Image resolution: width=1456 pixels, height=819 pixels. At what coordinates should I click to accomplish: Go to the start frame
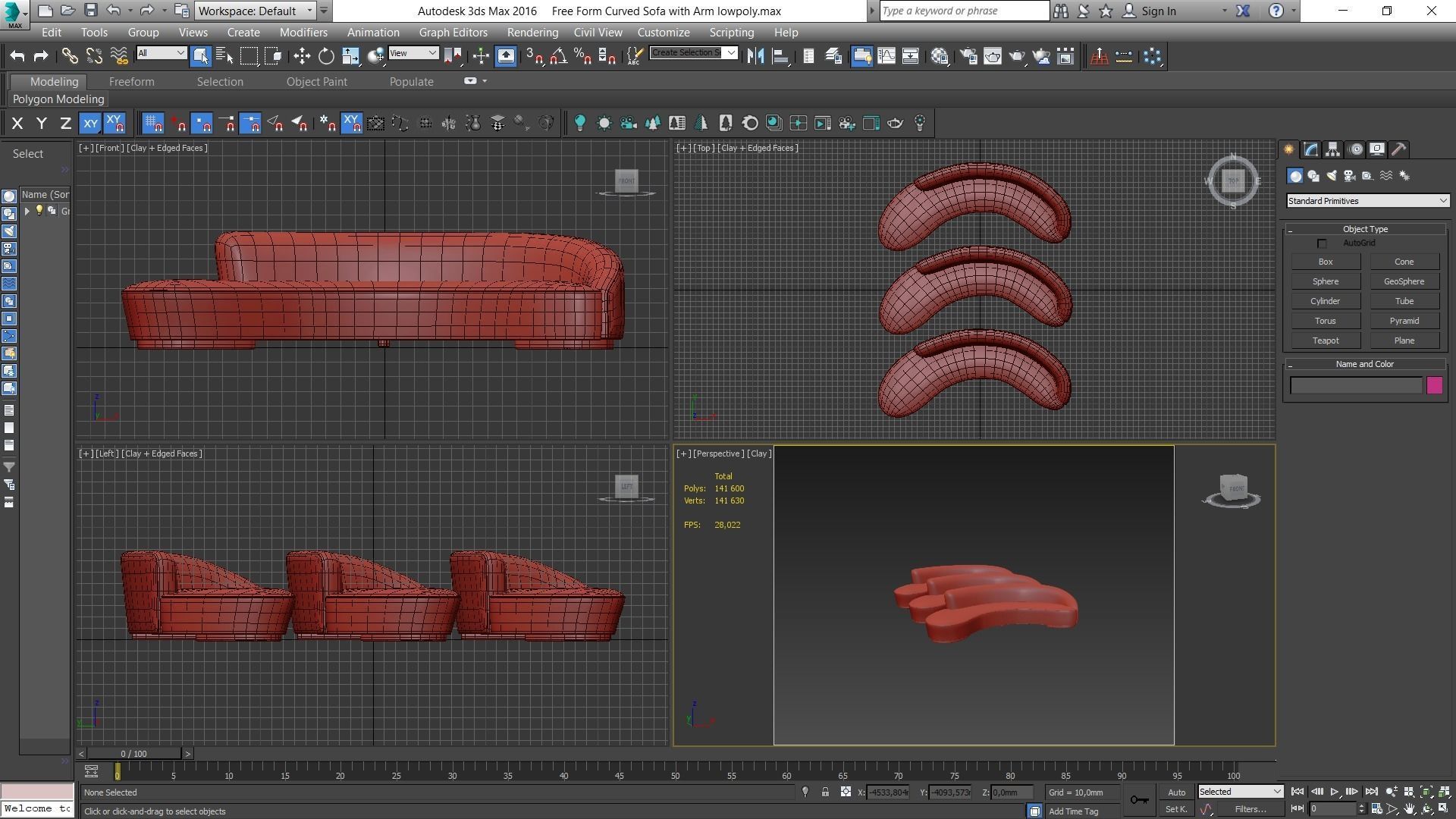[x=1298, y=792]
